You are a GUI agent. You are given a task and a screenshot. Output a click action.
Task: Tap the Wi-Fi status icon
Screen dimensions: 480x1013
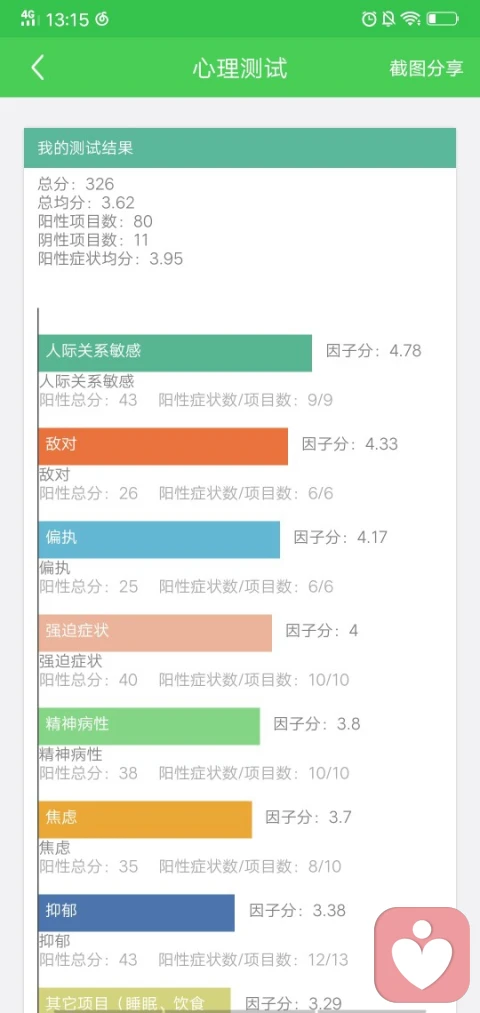(410, 19)
